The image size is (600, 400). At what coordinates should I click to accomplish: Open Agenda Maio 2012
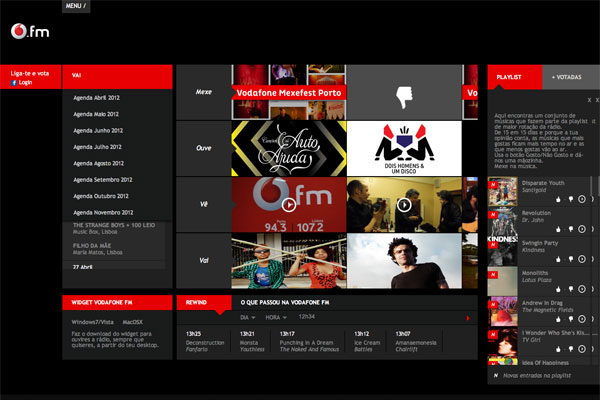pos(96,114)
